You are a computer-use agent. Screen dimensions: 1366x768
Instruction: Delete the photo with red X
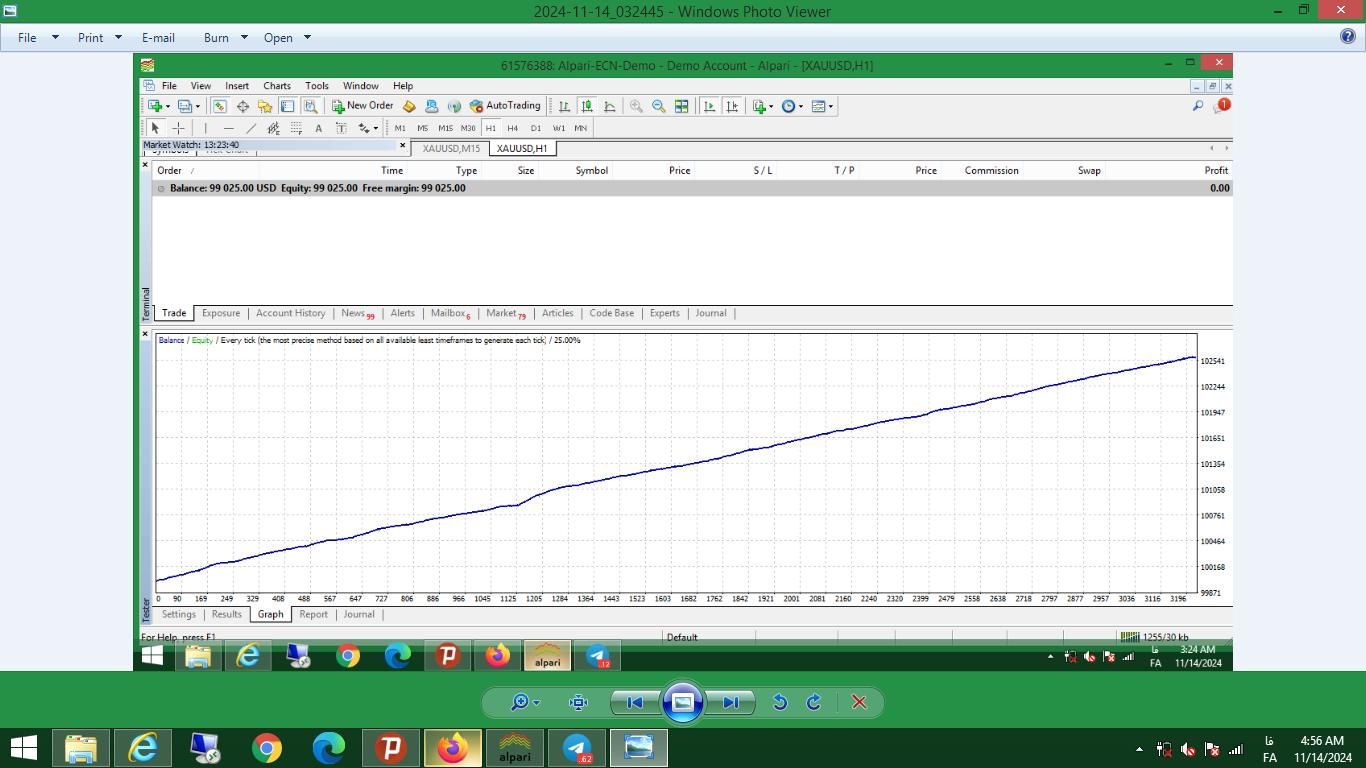coord(859,702)
